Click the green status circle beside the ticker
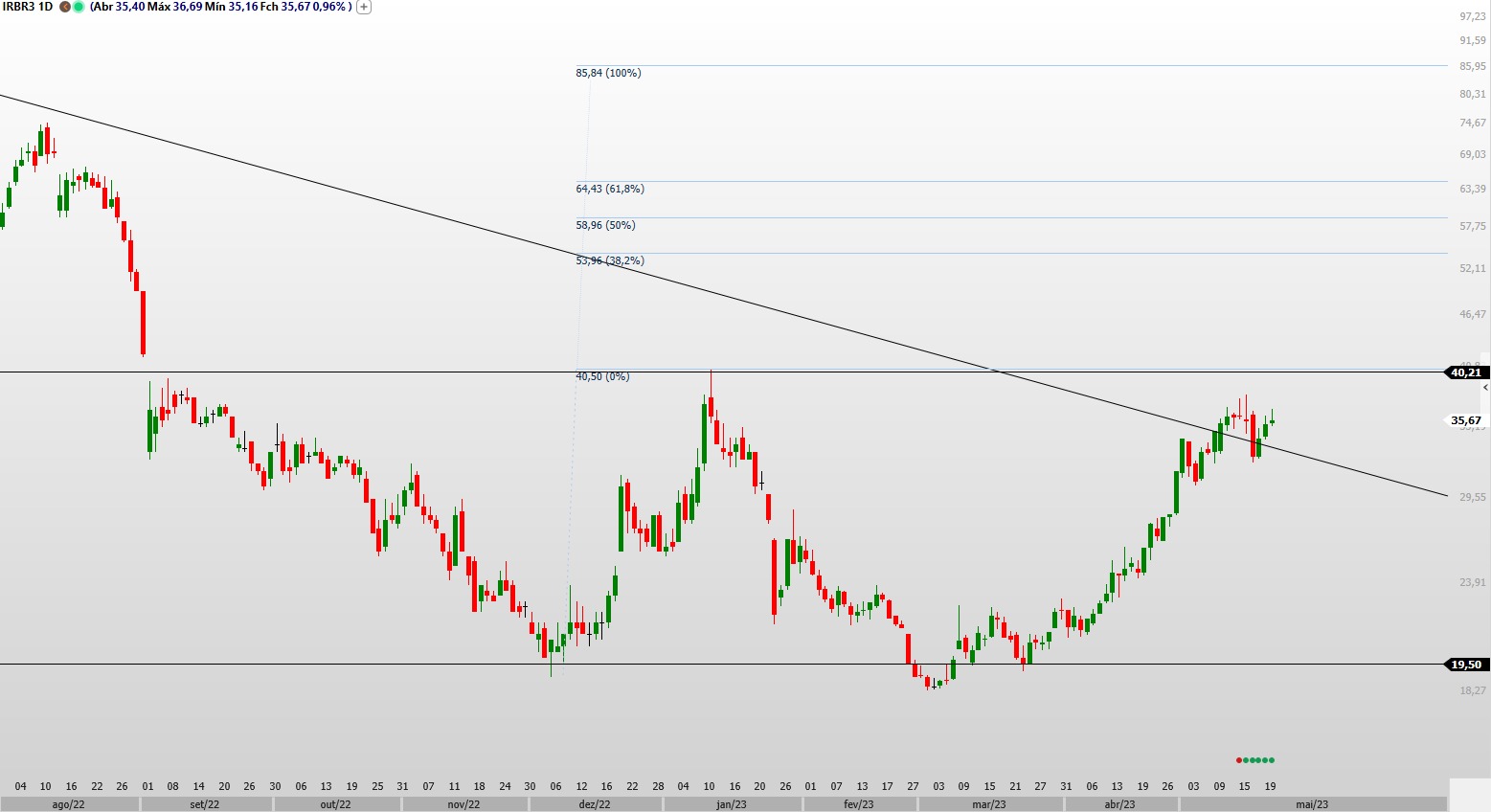The width and height of the screenshot is (1491, 812). (x=78, y=7)
